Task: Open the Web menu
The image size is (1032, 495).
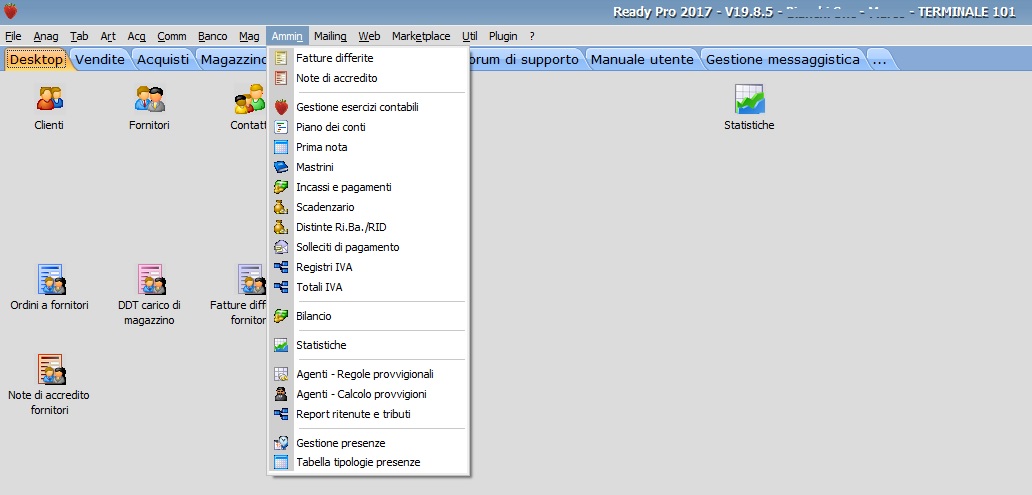Action: [x=369, y=36]
